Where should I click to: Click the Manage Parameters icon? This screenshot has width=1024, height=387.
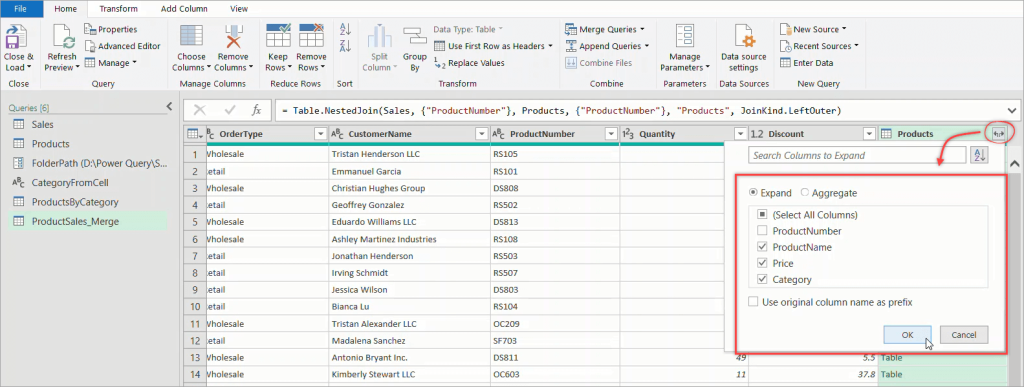click(684, 37)
